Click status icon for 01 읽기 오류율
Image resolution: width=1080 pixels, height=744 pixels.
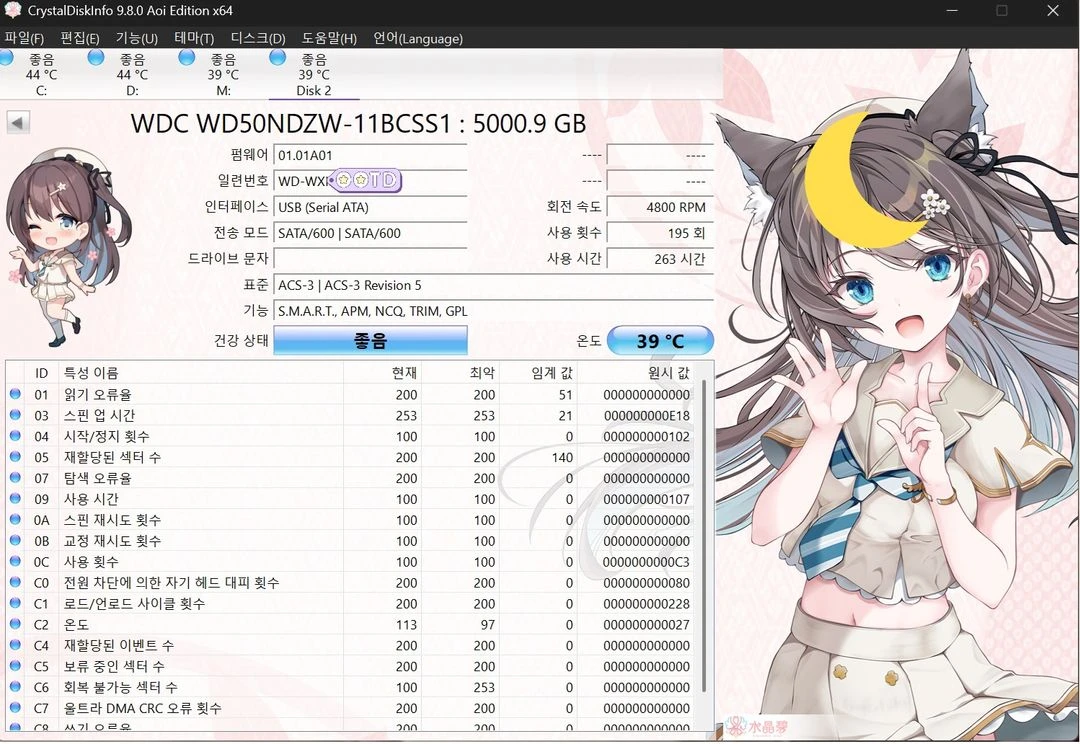point(15,394)
